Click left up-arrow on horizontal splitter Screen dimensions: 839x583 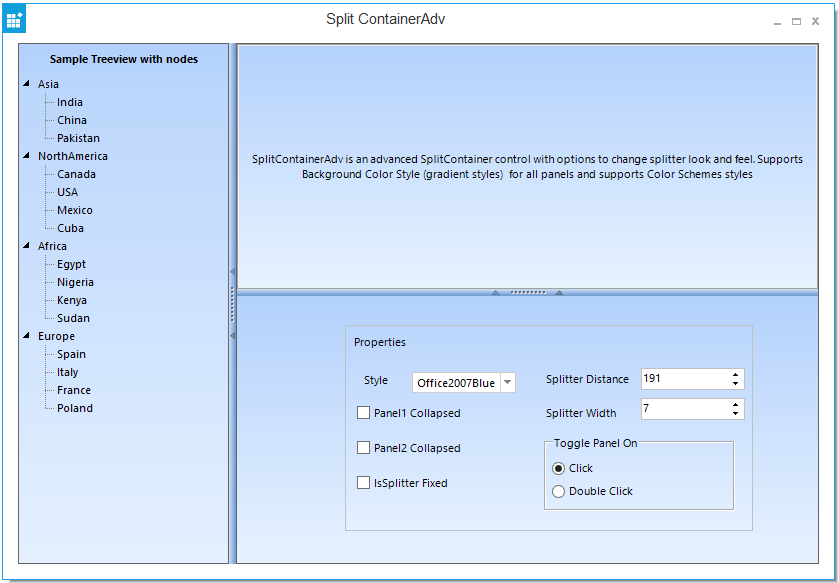495,293
